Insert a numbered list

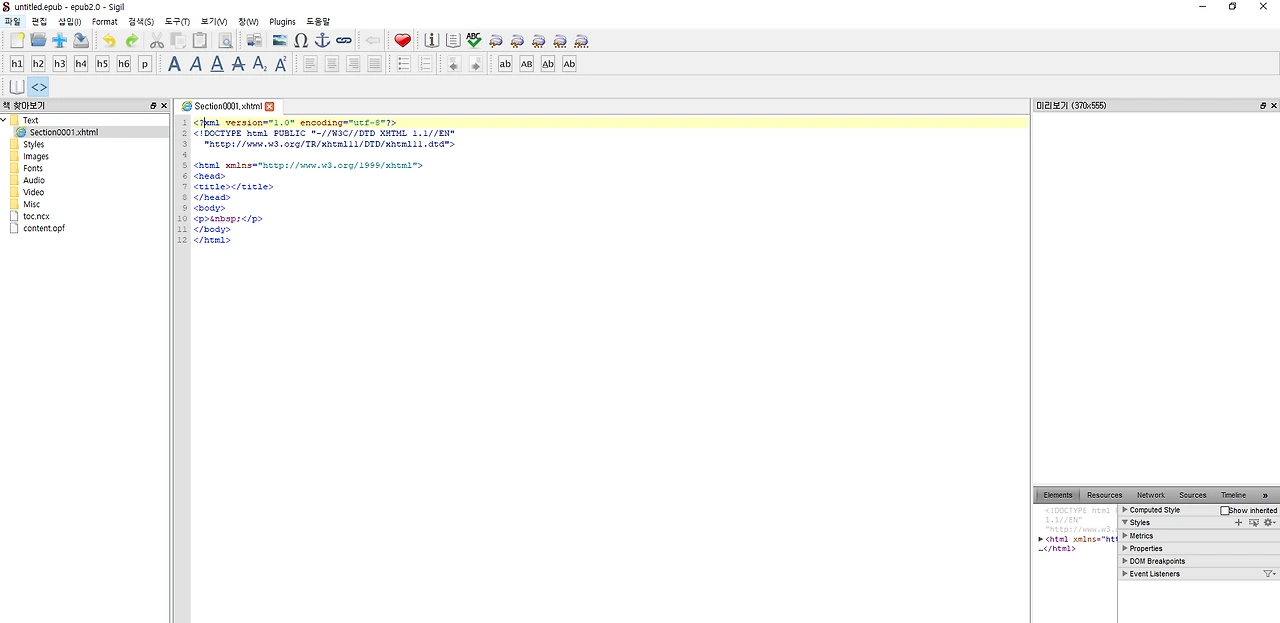point(426,64)
